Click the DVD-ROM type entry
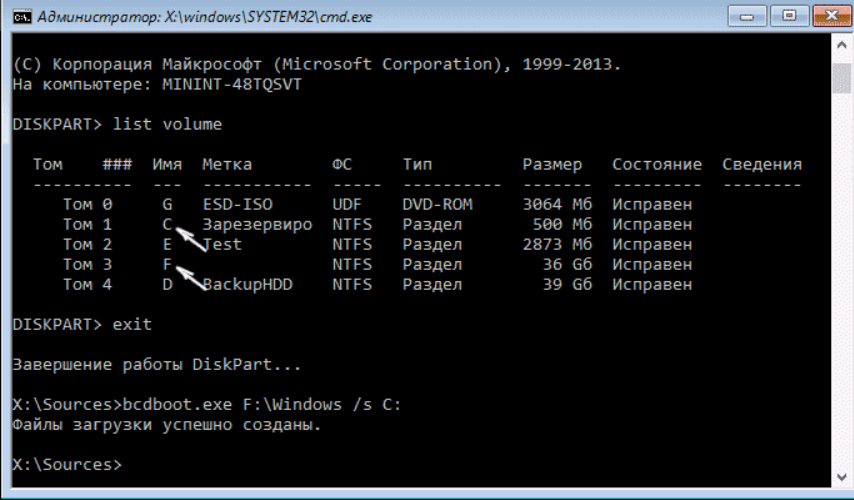The height and width of the screenshot is (500, 854). coord(437,204)
